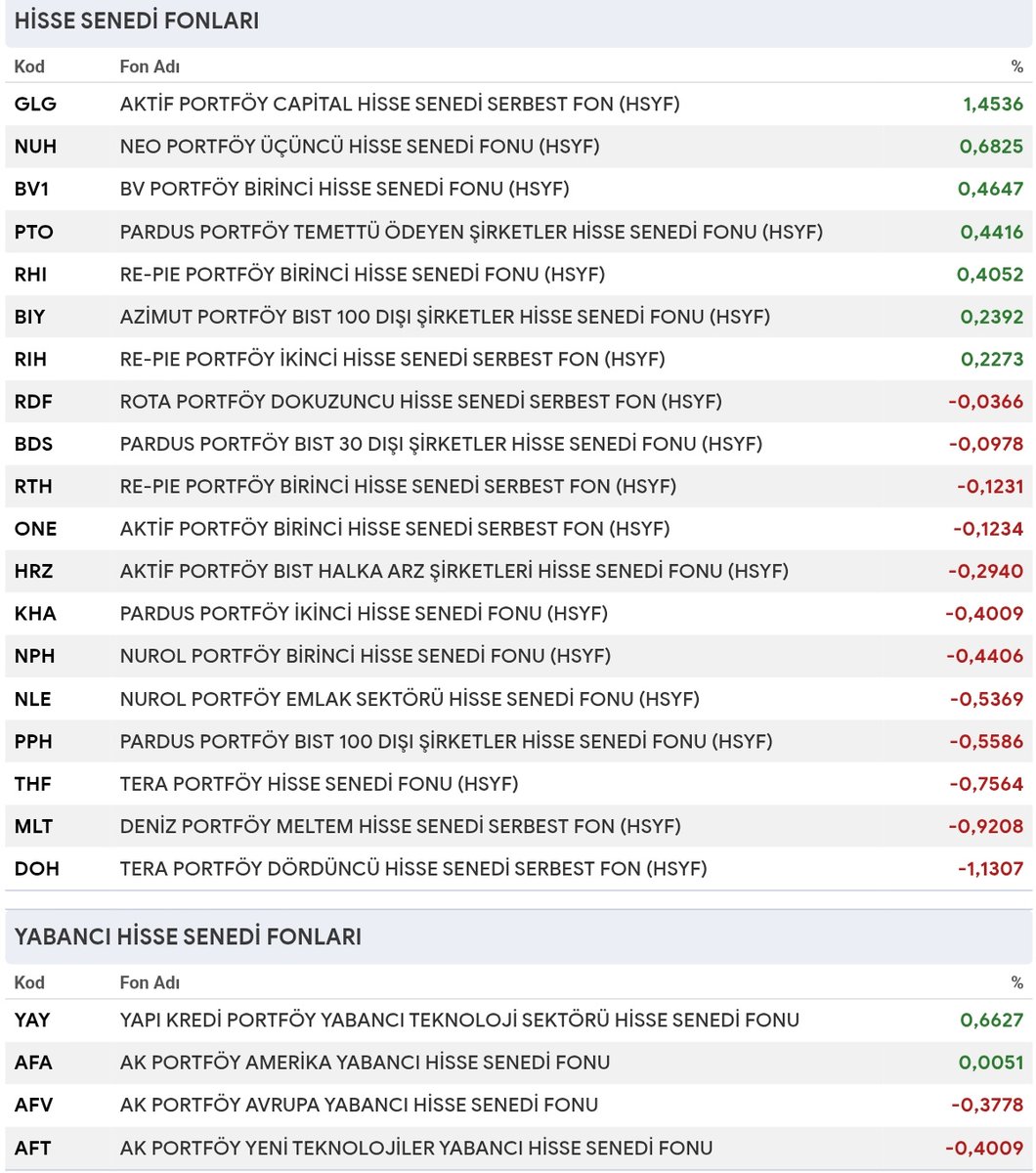This screenshot has height=1173, width=1036.
Task: Open RE-PIE PORTFÖY BİRİNCİ HİSSE SENEDİ SERBEST FON
Action: point(398,486)
